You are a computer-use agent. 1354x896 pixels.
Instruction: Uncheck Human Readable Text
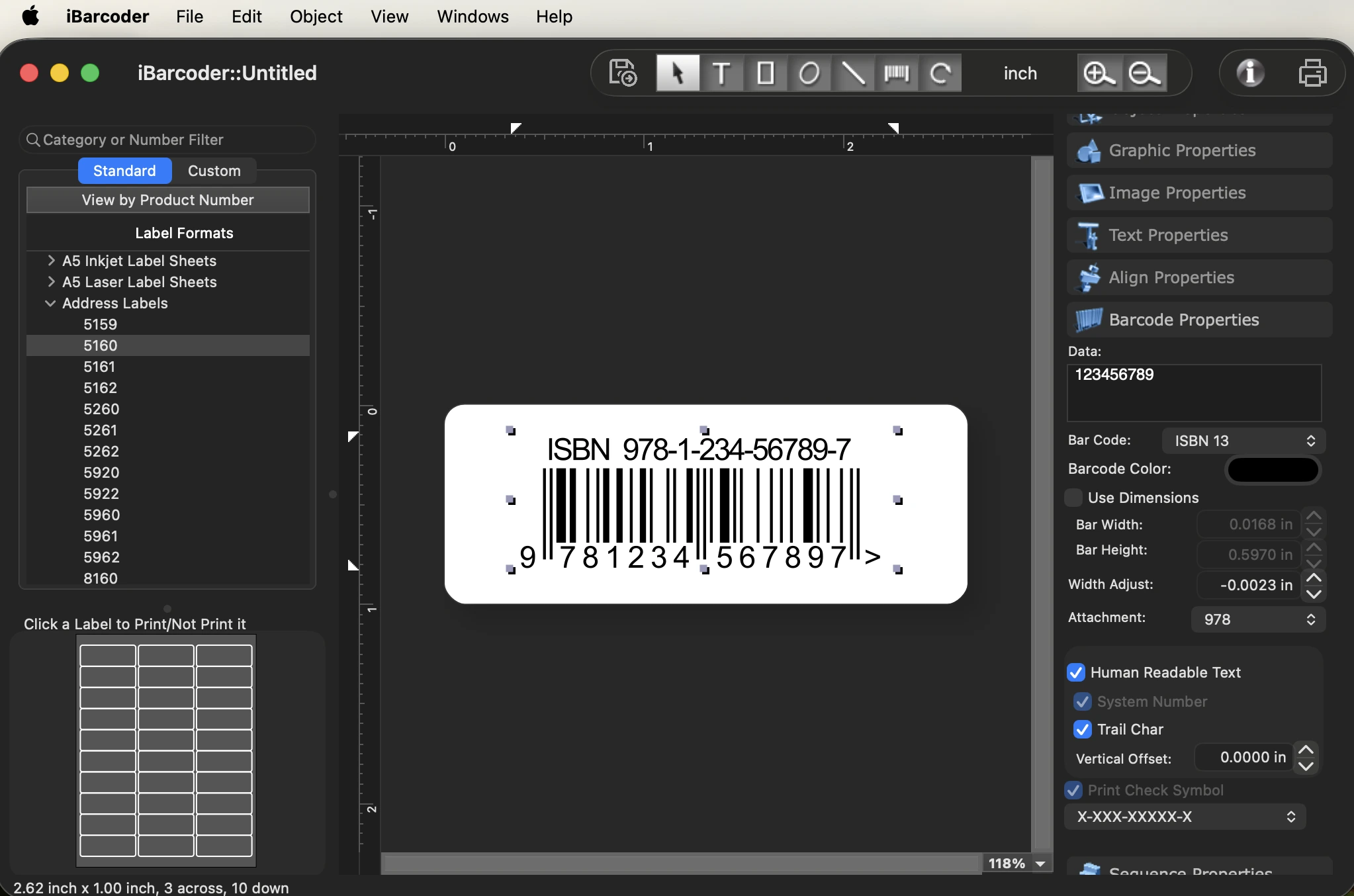pyautogui.click(x=1076, y=672)
